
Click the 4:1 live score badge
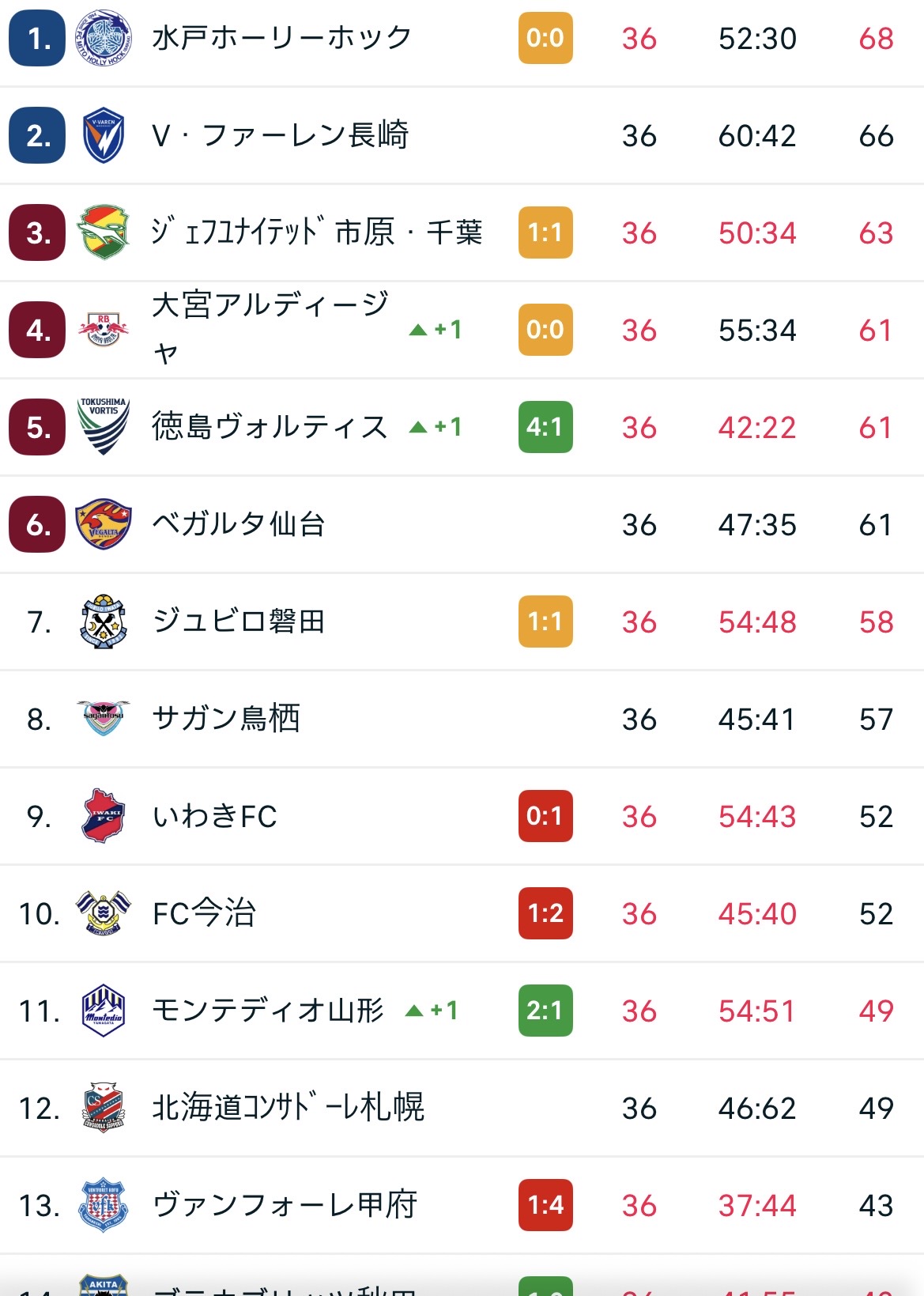tap(545, 427)
